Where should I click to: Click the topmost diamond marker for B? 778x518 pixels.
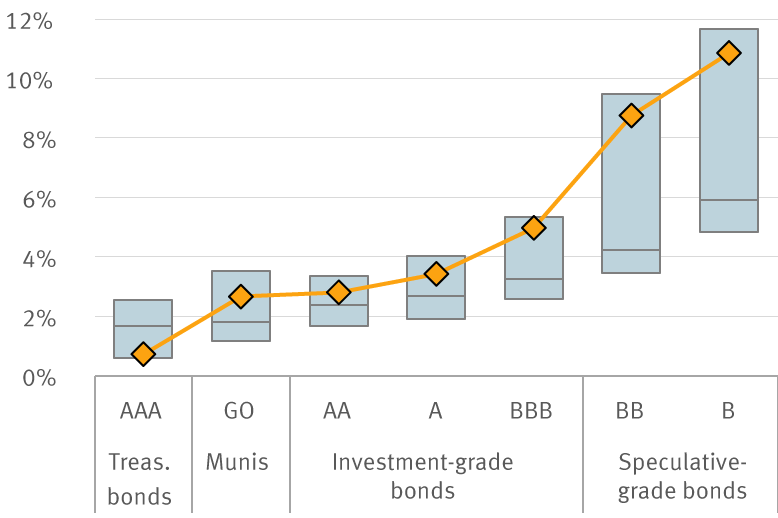click(729, 53)
